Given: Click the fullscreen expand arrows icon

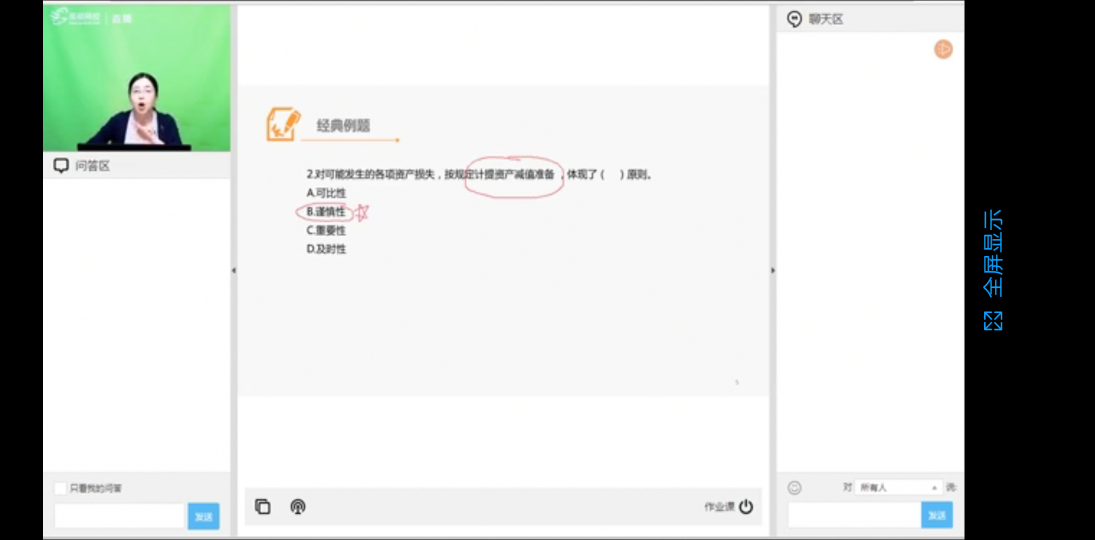Looking at the screenshot, I should (993, 321).
